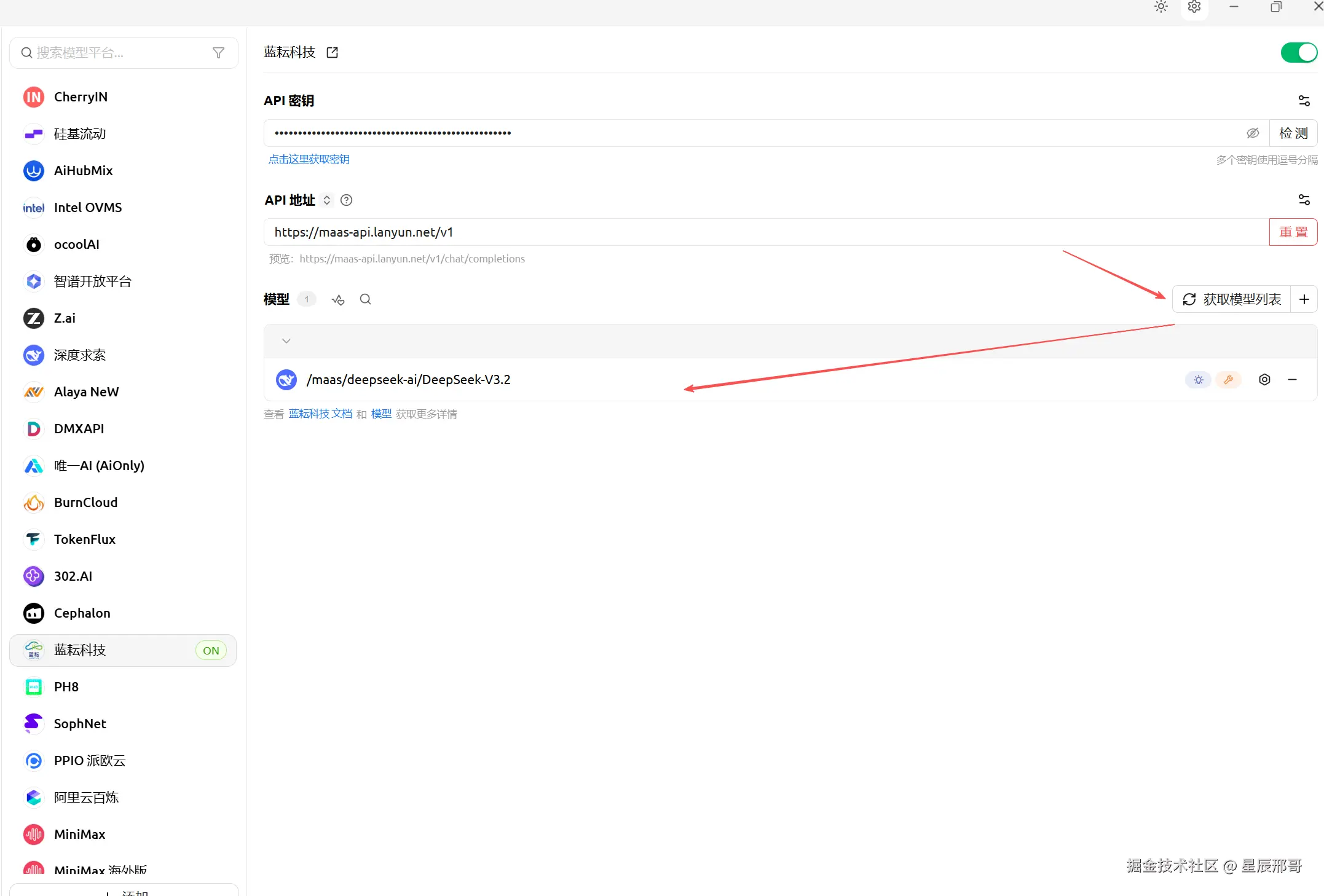The width and height of the screenshot is (1324, 896).
Task: Select PH8 provider
Action: click(x=123, y=687)
